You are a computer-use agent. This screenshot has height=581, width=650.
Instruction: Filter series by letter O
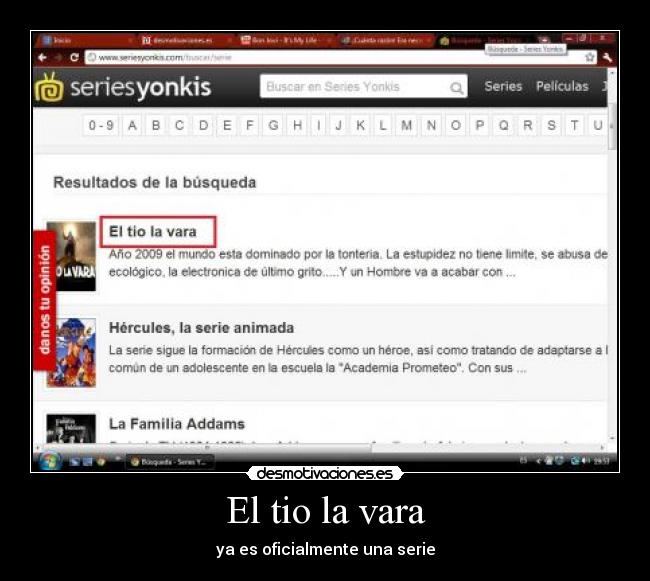(456, 125)
